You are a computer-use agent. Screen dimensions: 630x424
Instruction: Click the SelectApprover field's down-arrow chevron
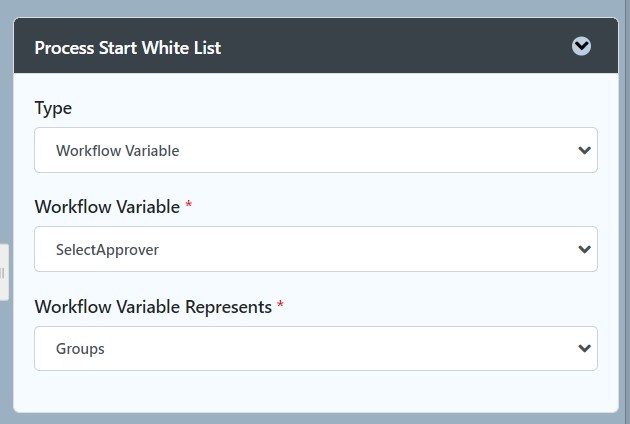584,249
